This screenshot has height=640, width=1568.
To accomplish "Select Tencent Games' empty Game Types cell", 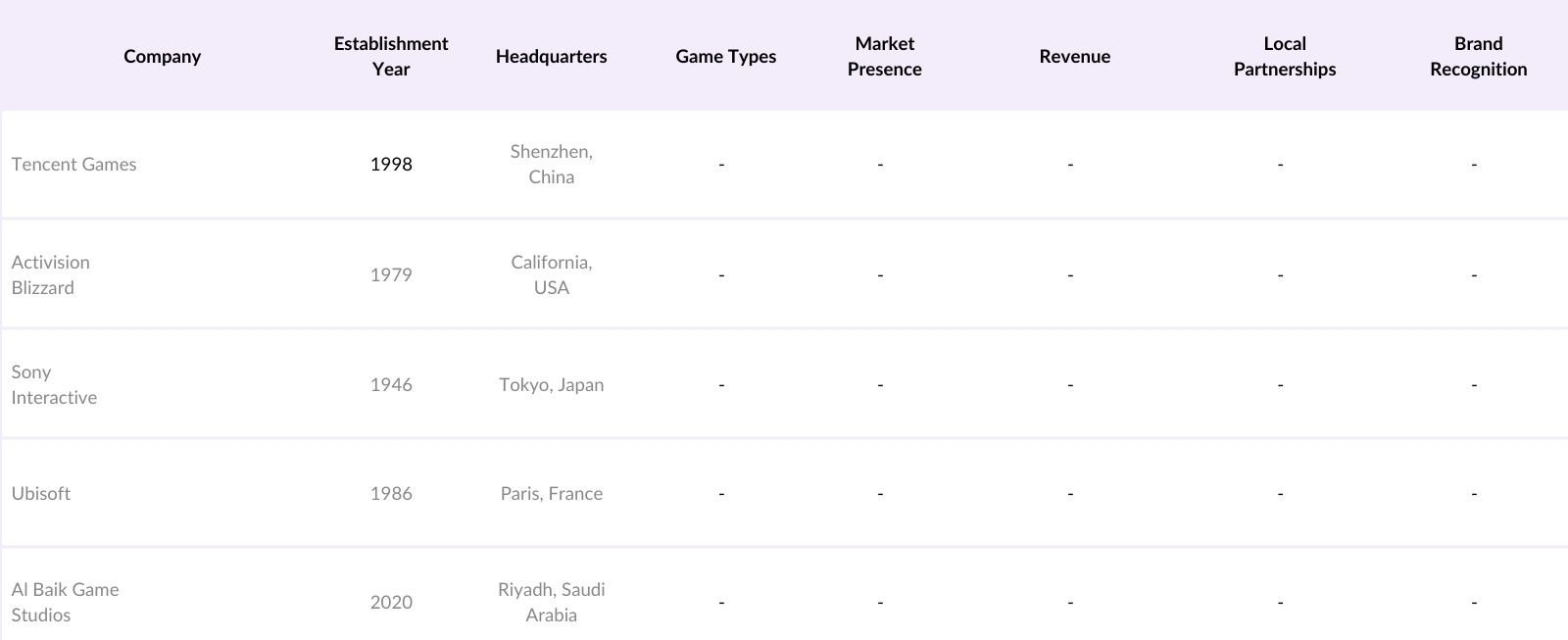I will click(721, 165).
